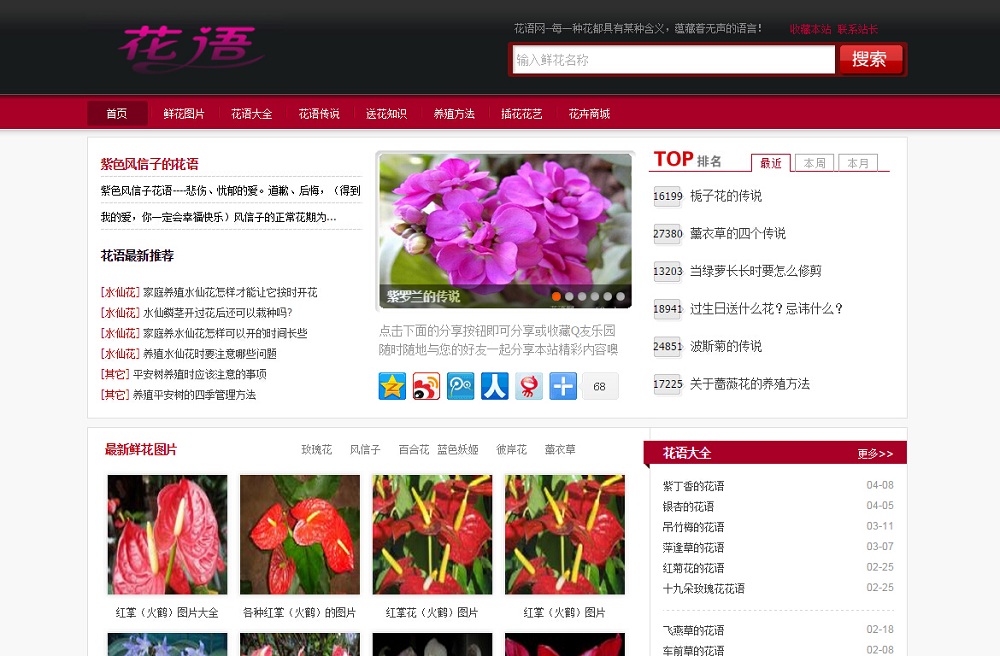Click the 花语 site logo

191,48
